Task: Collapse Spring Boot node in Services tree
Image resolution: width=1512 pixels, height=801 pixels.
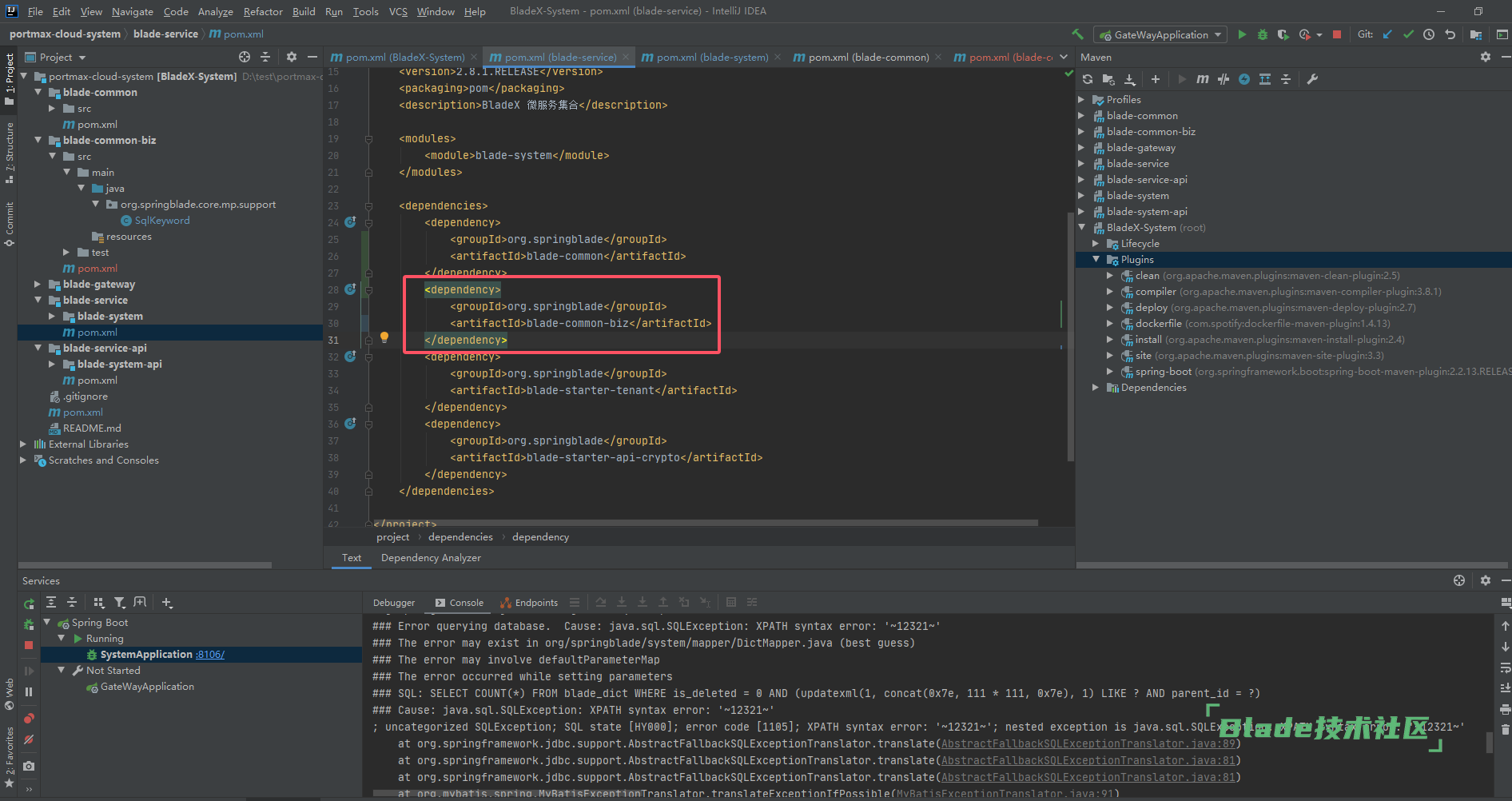Action: [x=47, y=622]
